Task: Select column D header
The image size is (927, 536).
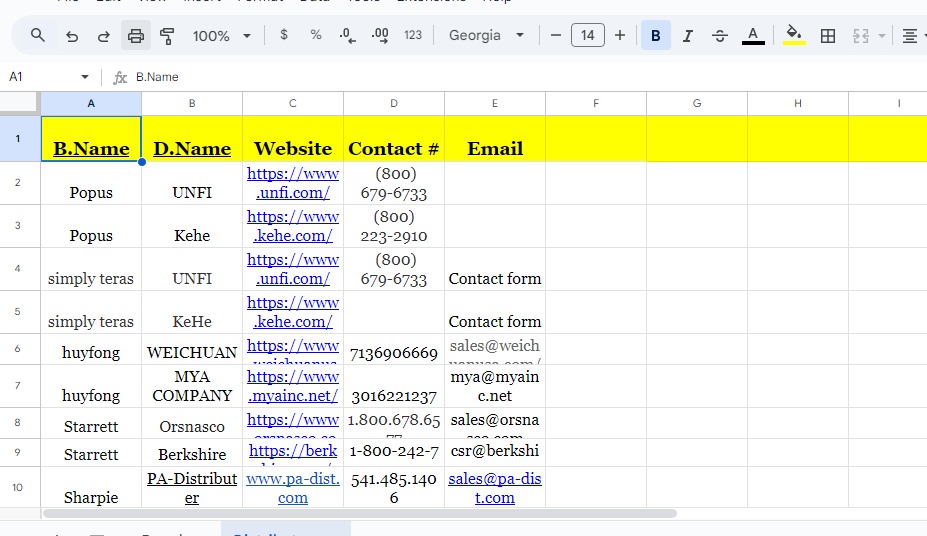Action: (394, 103)
